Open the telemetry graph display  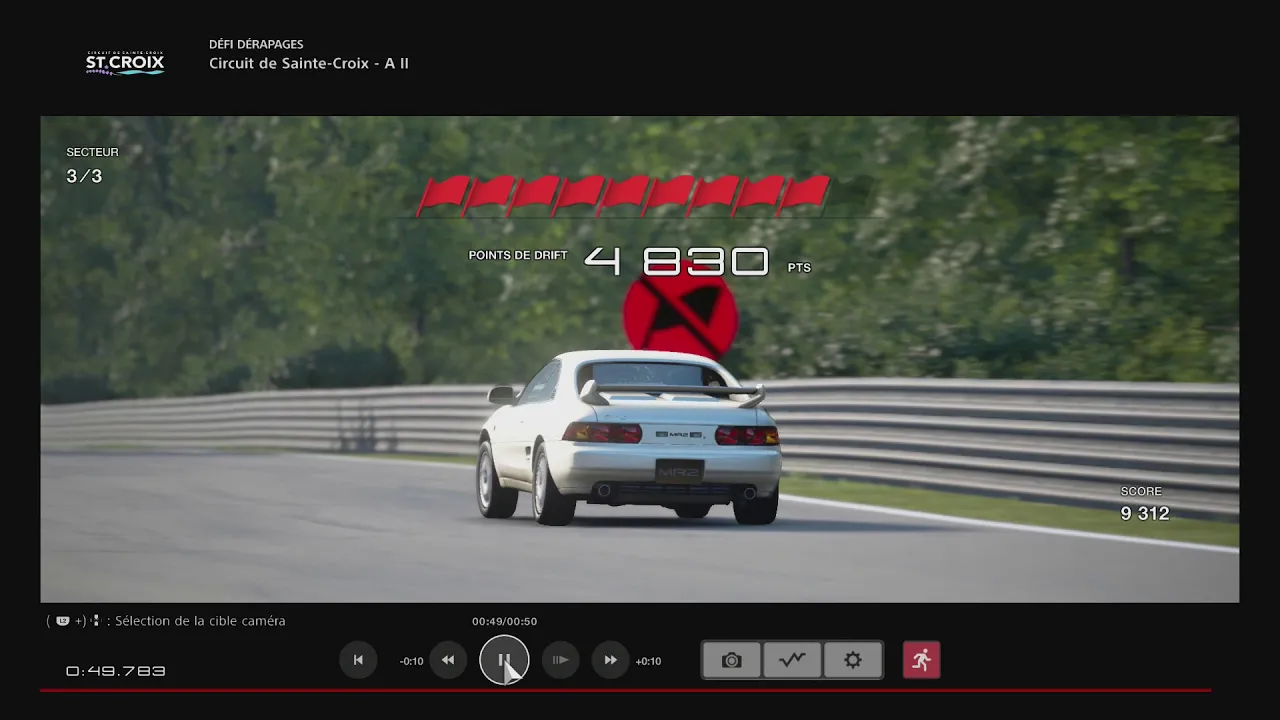pos(792,660)
